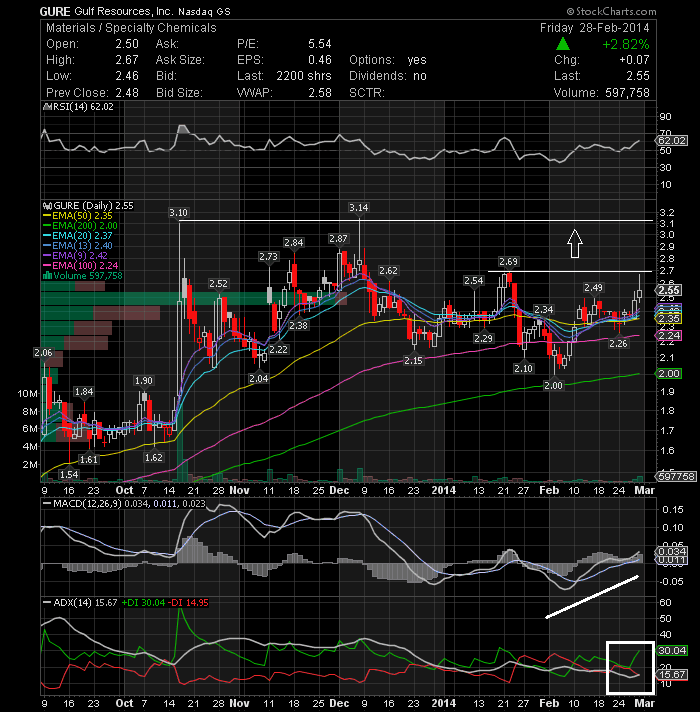Click the Dividends: no field

click(388, 76)
